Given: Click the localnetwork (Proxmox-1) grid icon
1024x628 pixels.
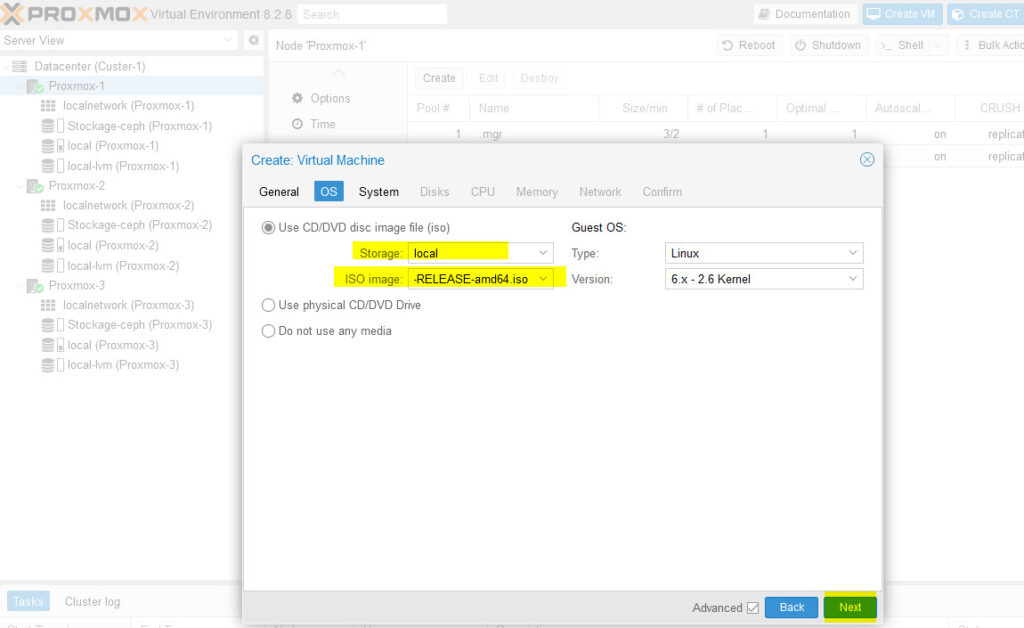Looking at the screenshot, I should [48, 106].
